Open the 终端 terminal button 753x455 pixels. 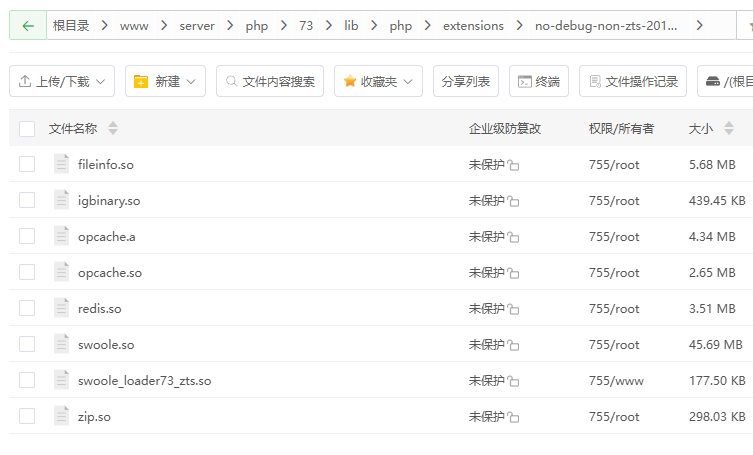pos(539,81)
